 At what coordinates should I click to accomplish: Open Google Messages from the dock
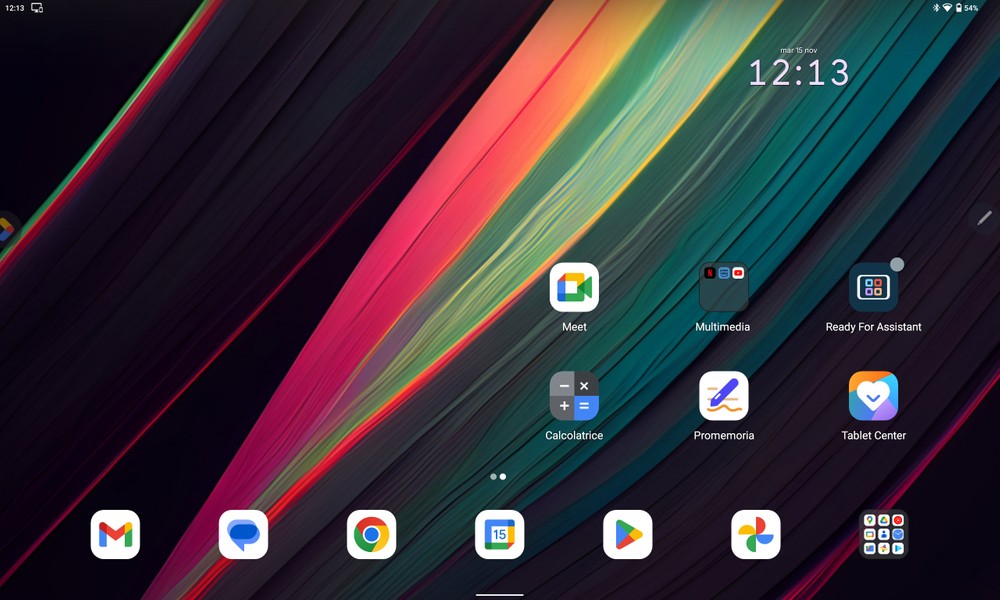point(244,534)
